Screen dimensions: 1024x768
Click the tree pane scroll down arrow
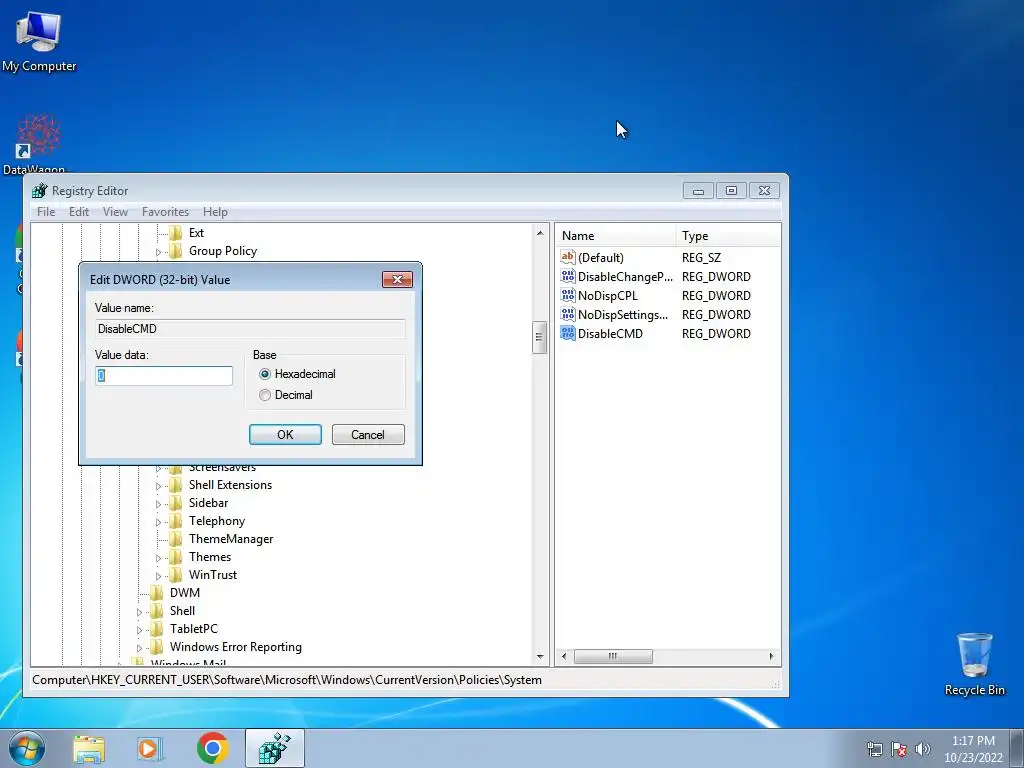click(x=540, y=656)
